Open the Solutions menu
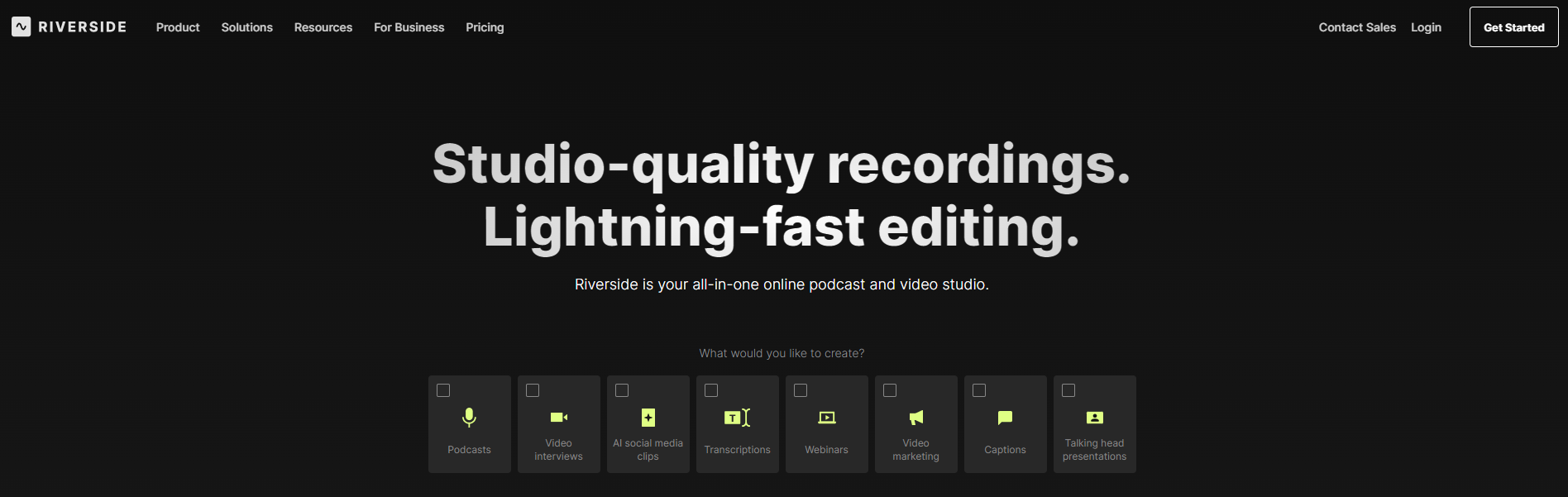 click(x=247, y=27)
